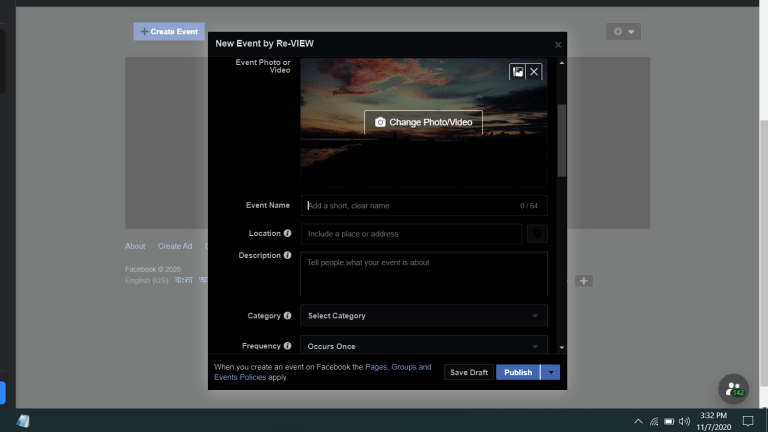768x432 pixels.
Task: Click the info icon next to Description
Action: tap(288, 256)
